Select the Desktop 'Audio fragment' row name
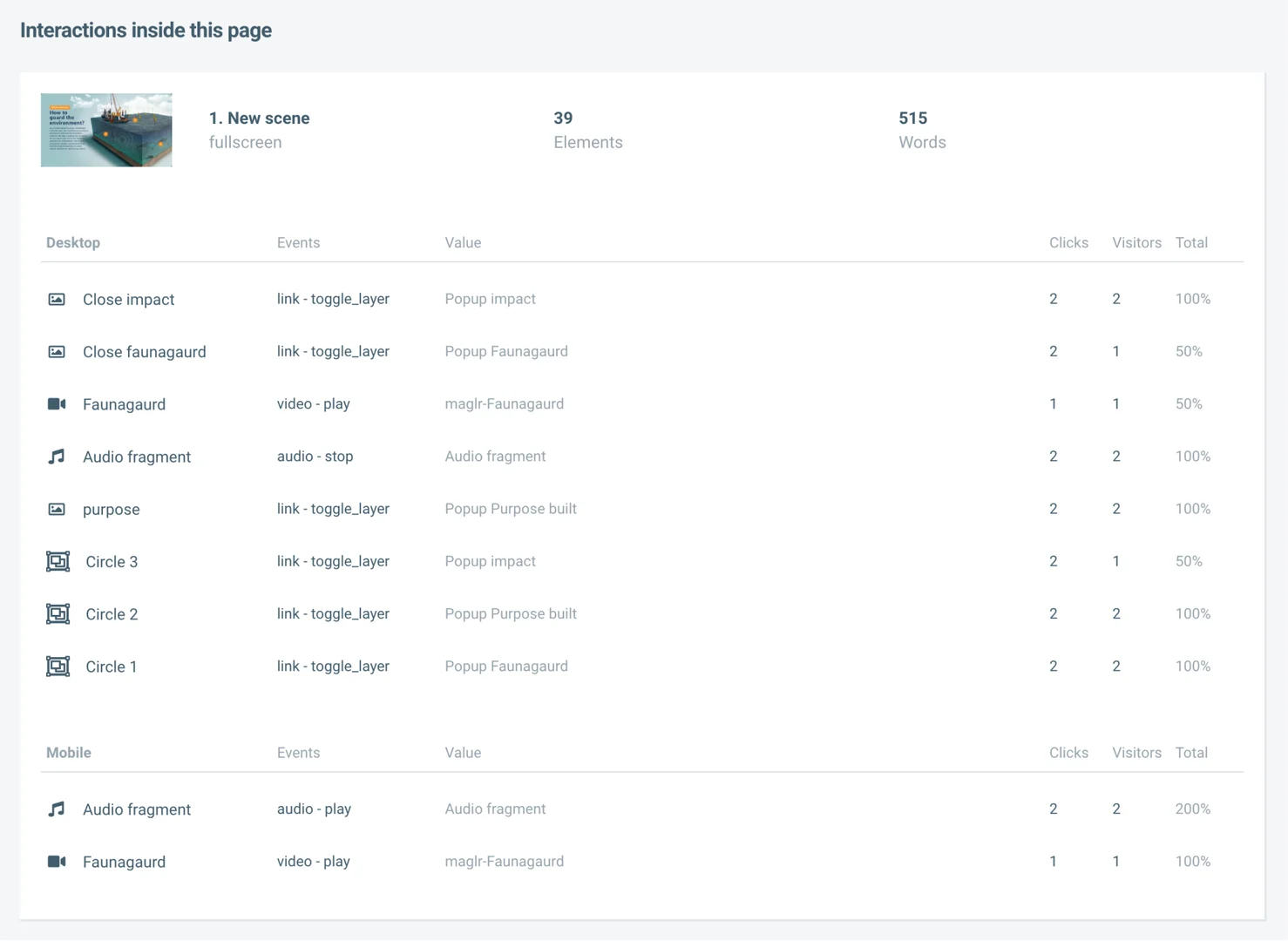Viewport: 1288px width, 941px height. (x=137, y=457)
